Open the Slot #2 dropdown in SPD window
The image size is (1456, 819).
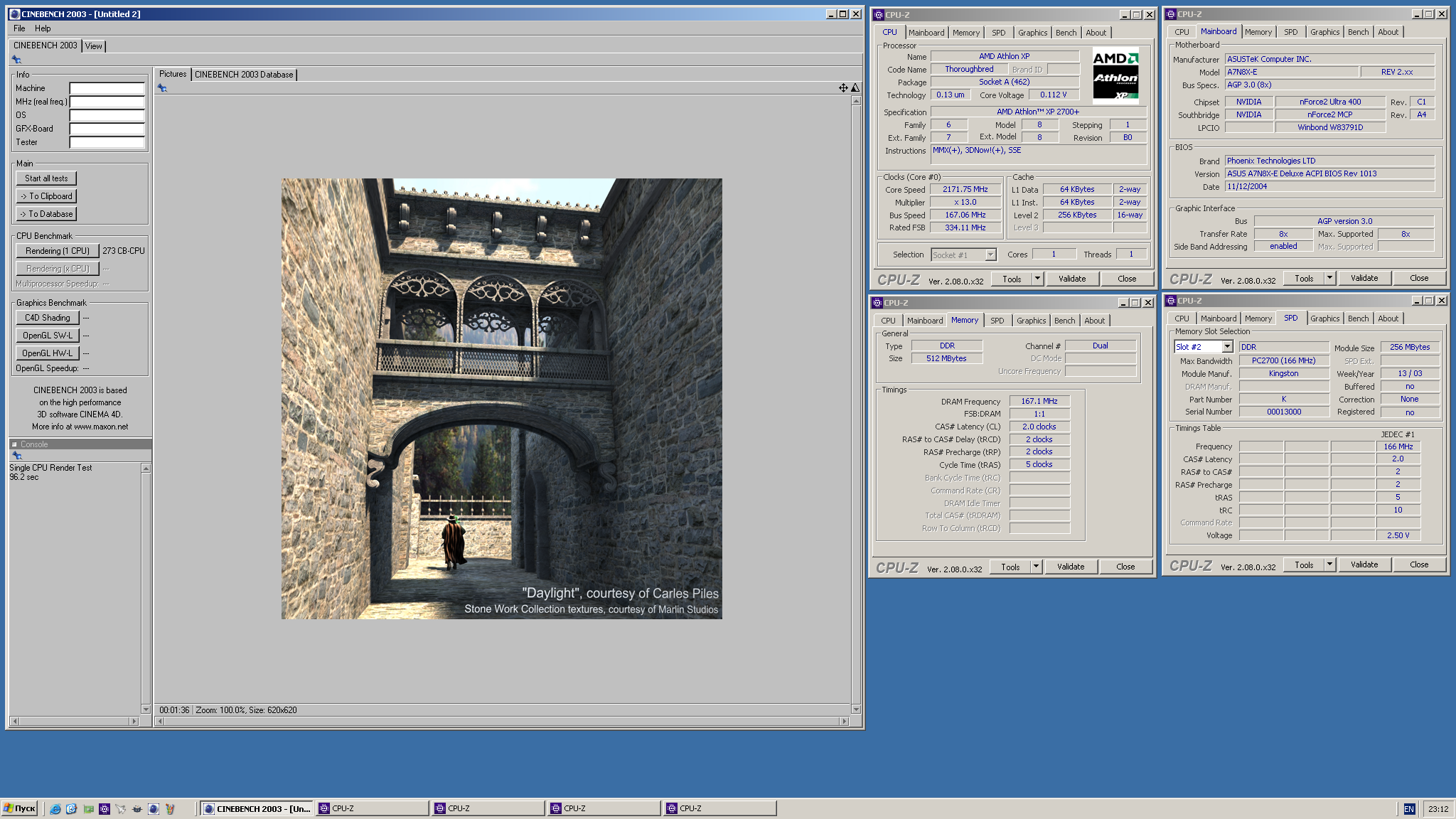1227,347
